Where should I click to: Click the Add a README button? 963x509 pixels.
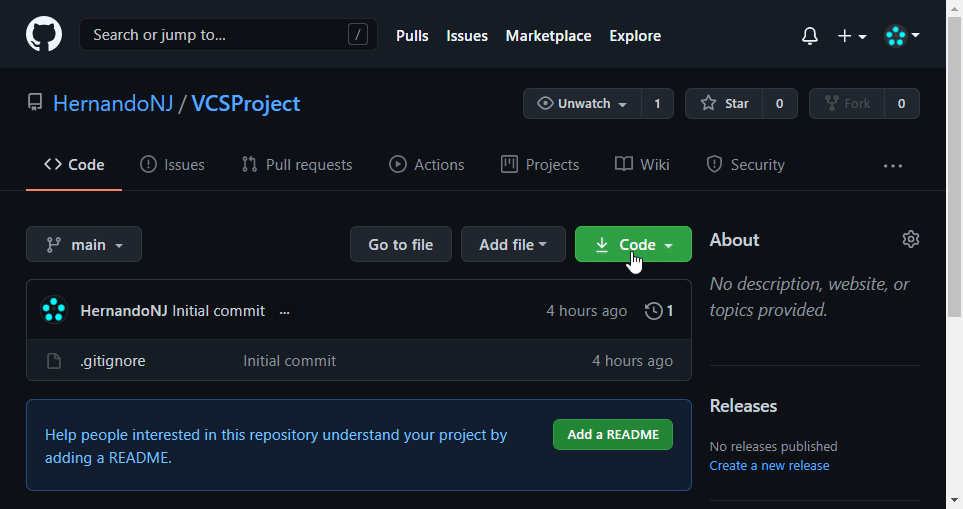(x=613, y=435)
